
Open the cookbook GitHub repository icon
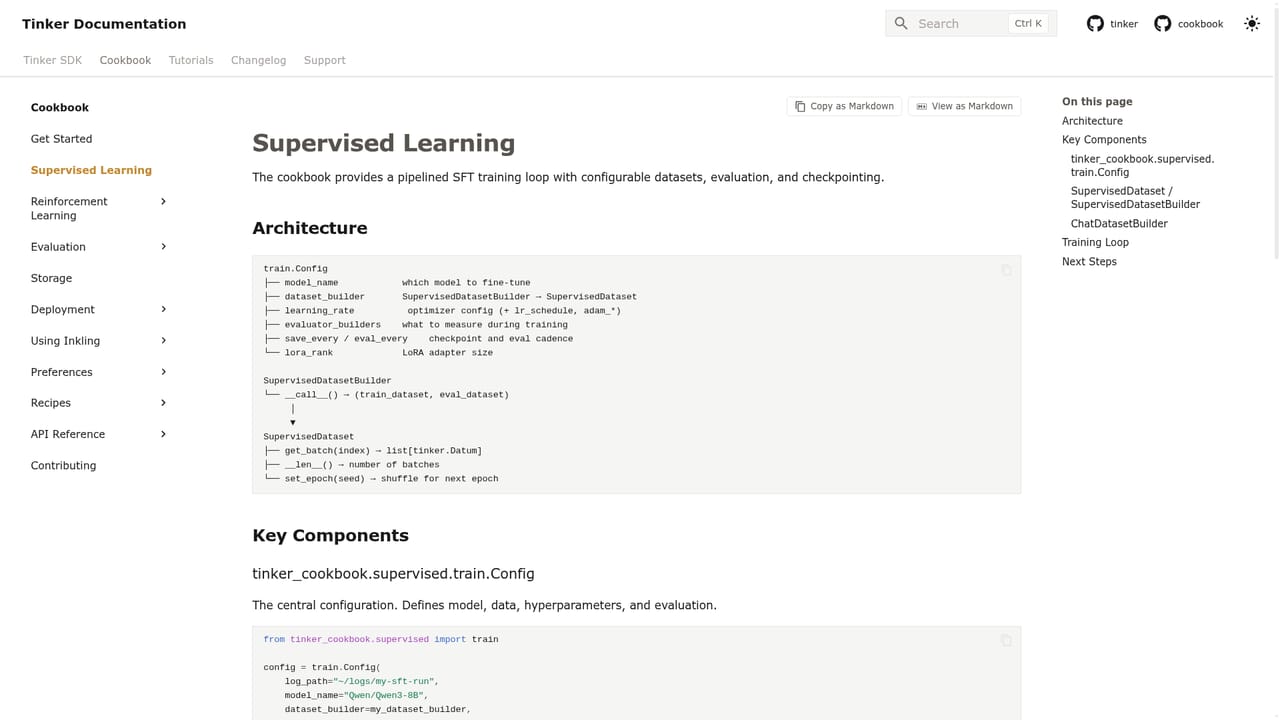pyautogui.click(x=1162, y=24)
